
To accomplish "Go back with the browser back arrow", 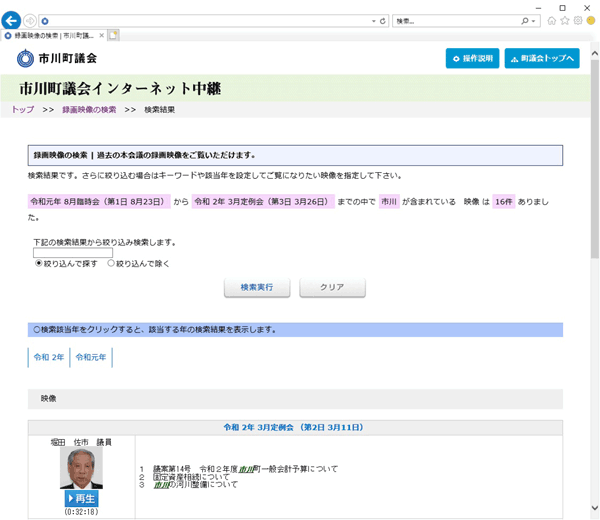I will pos(11,21).
